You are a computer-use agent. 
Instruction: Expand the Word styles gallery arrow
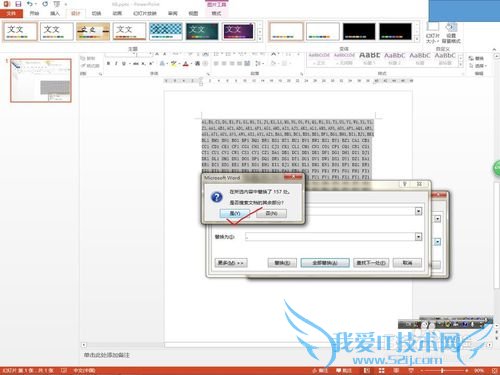coord(461,65)
